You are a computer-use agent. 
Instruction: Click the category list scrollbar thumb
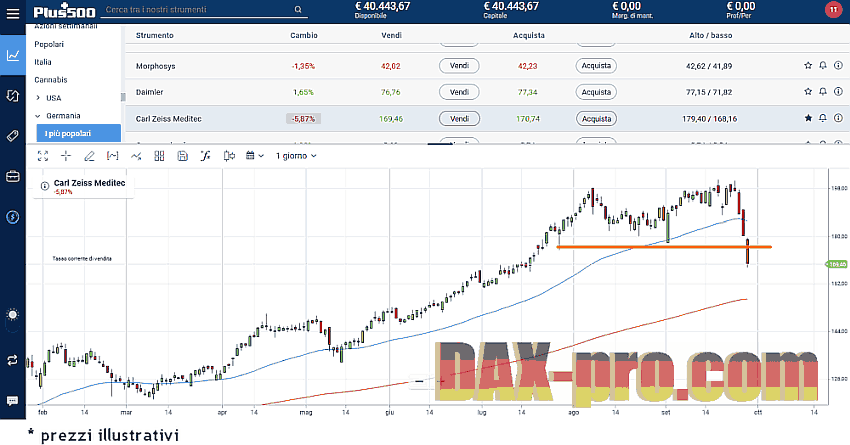[x=123, y=97]
